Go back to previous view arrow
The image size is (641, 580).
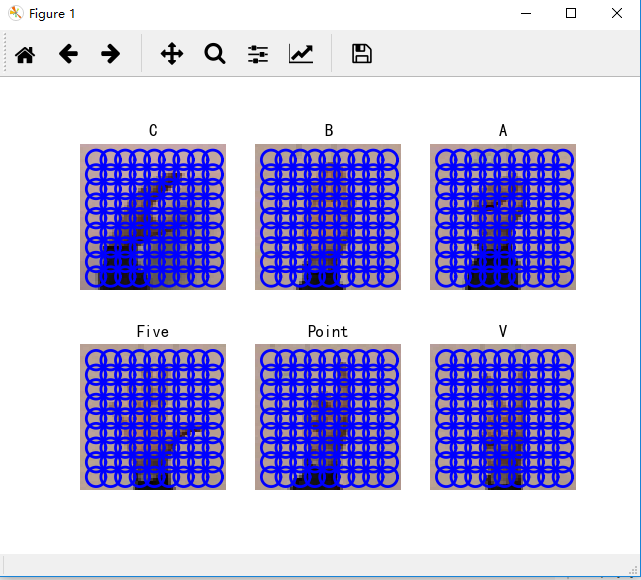[x=68, y=54]
